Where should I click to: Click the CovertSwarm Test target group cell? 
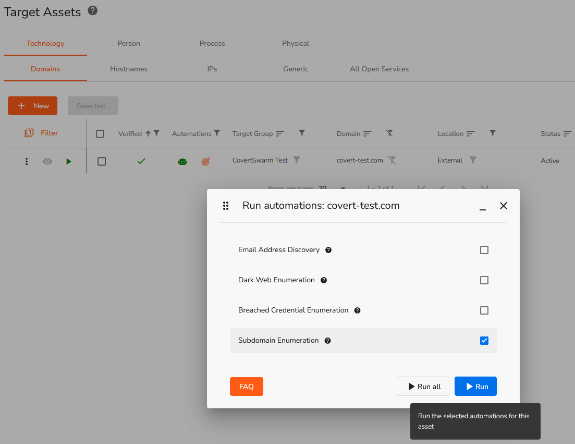pyautogui.click(x=260, y=160)
